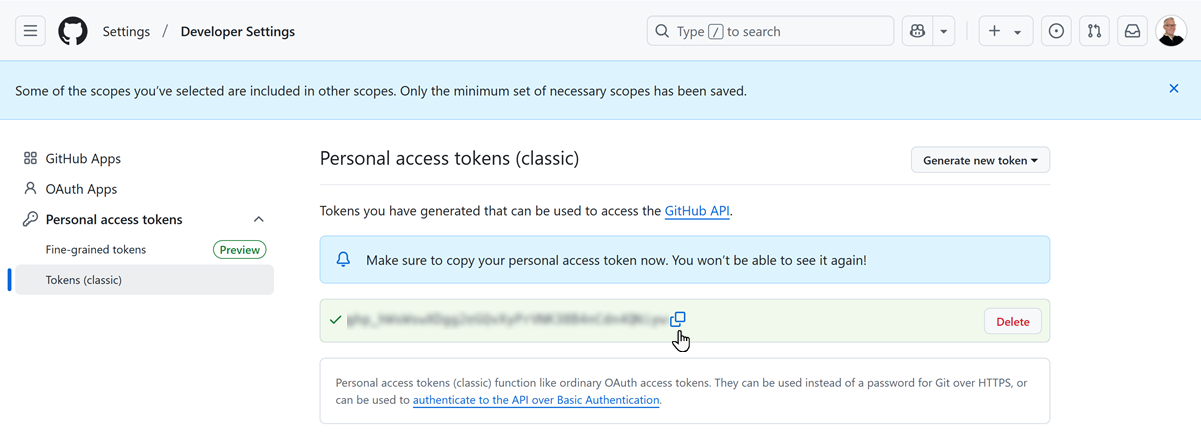Select GitHub Apps in sidebar
The height and width of the screenshot is (443, 1201).
[x=83, y=158]
